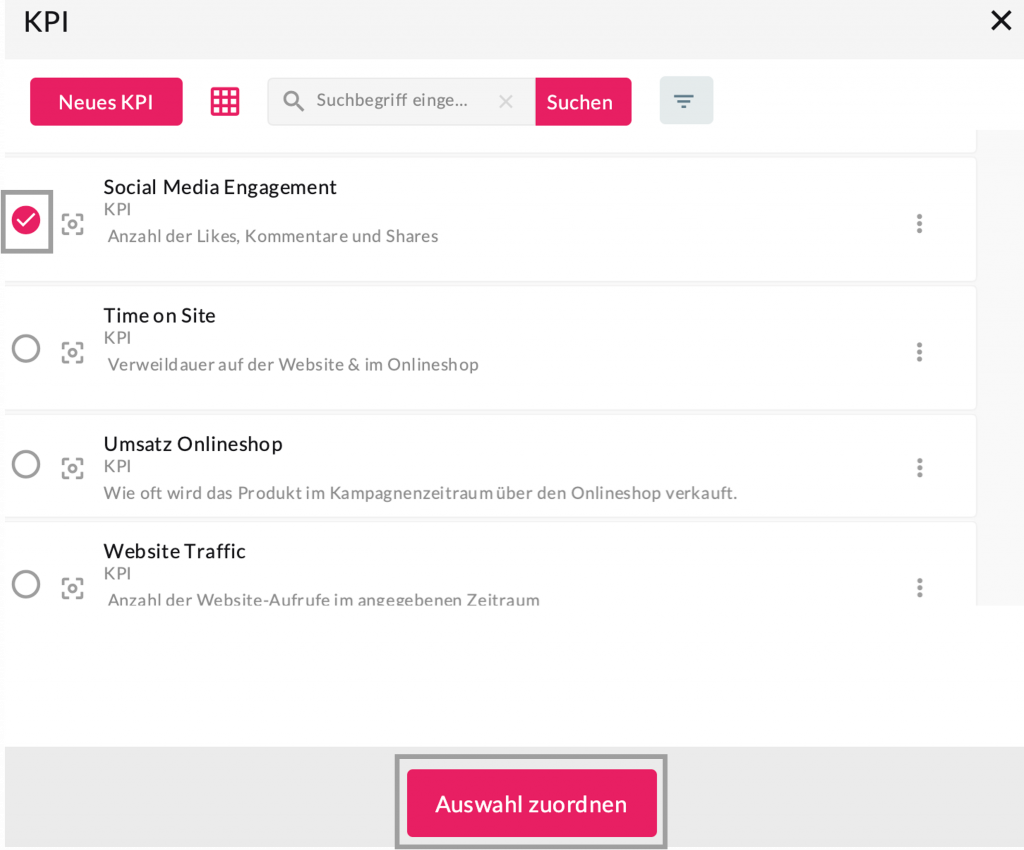Viewport: 1024px width, 850px height.
Task: Click the Neues KPI button
Action: [106, 102]
